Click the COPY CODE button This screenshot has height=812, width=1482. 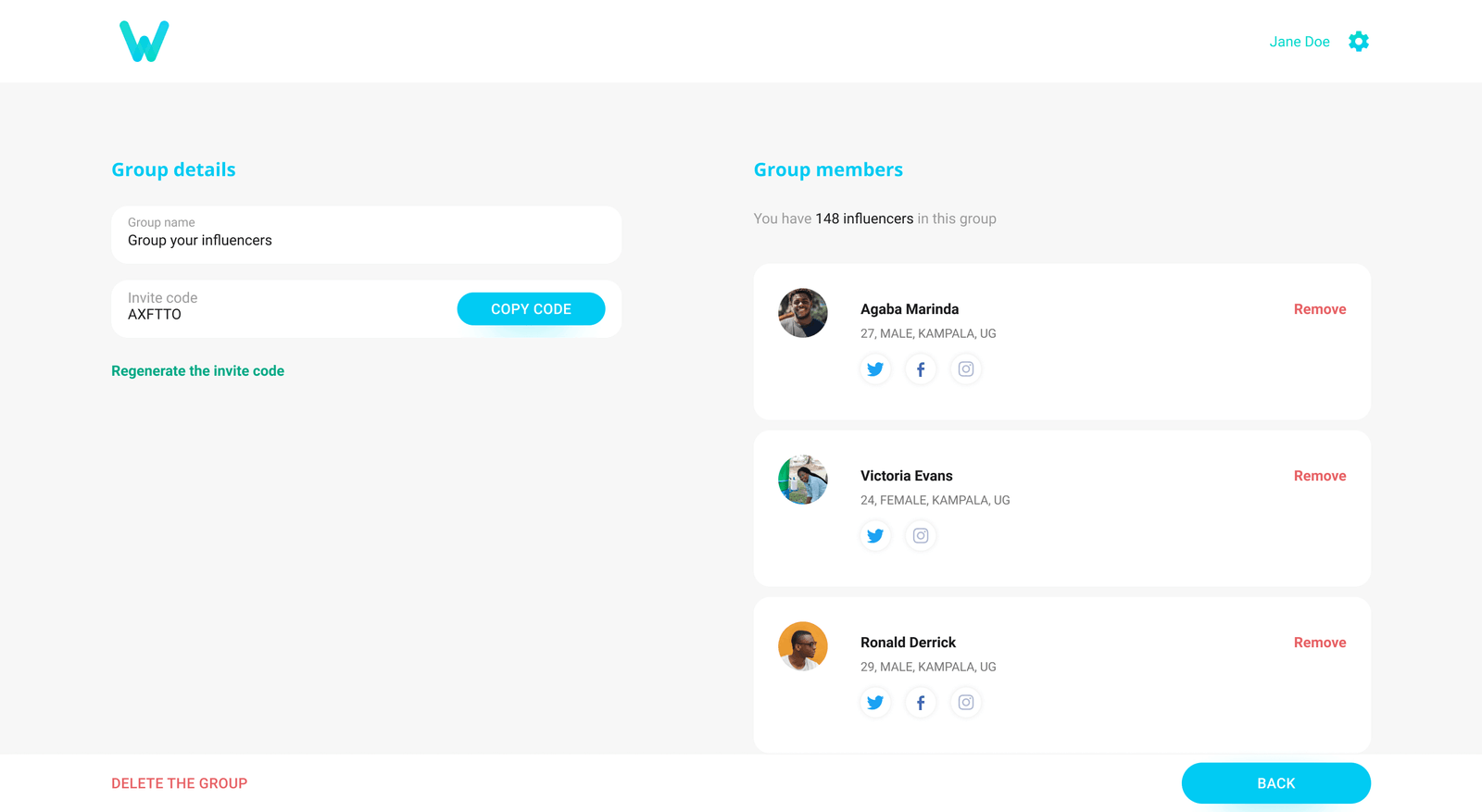coord(531,308)
